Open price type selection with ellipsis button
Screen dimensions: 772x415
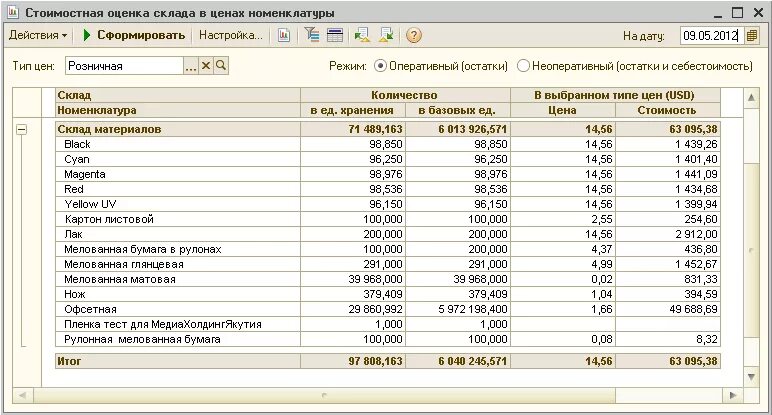tap(191, 66)
